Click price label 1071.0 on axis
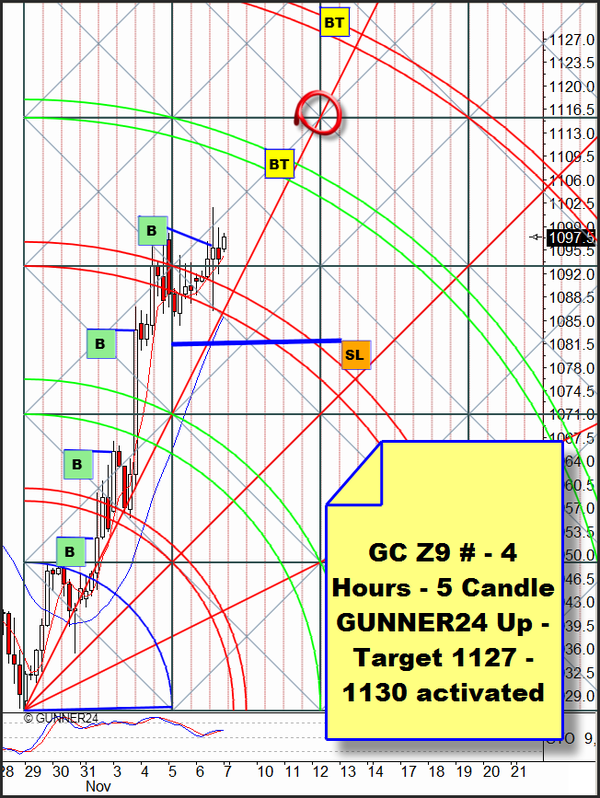This screenshot has width=600, height=798. pos(571,415)
